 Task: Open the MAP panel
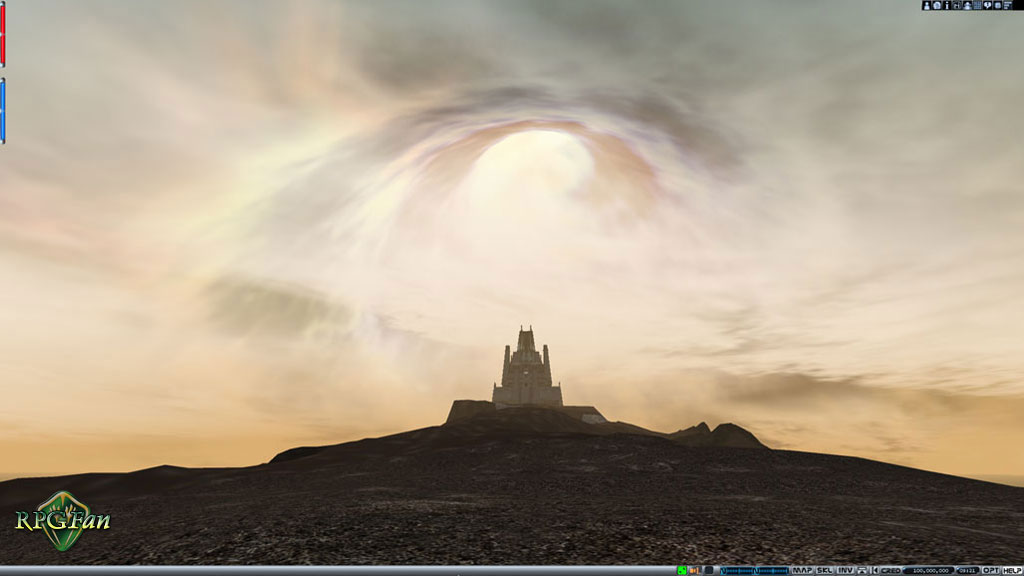pos(802,571)
